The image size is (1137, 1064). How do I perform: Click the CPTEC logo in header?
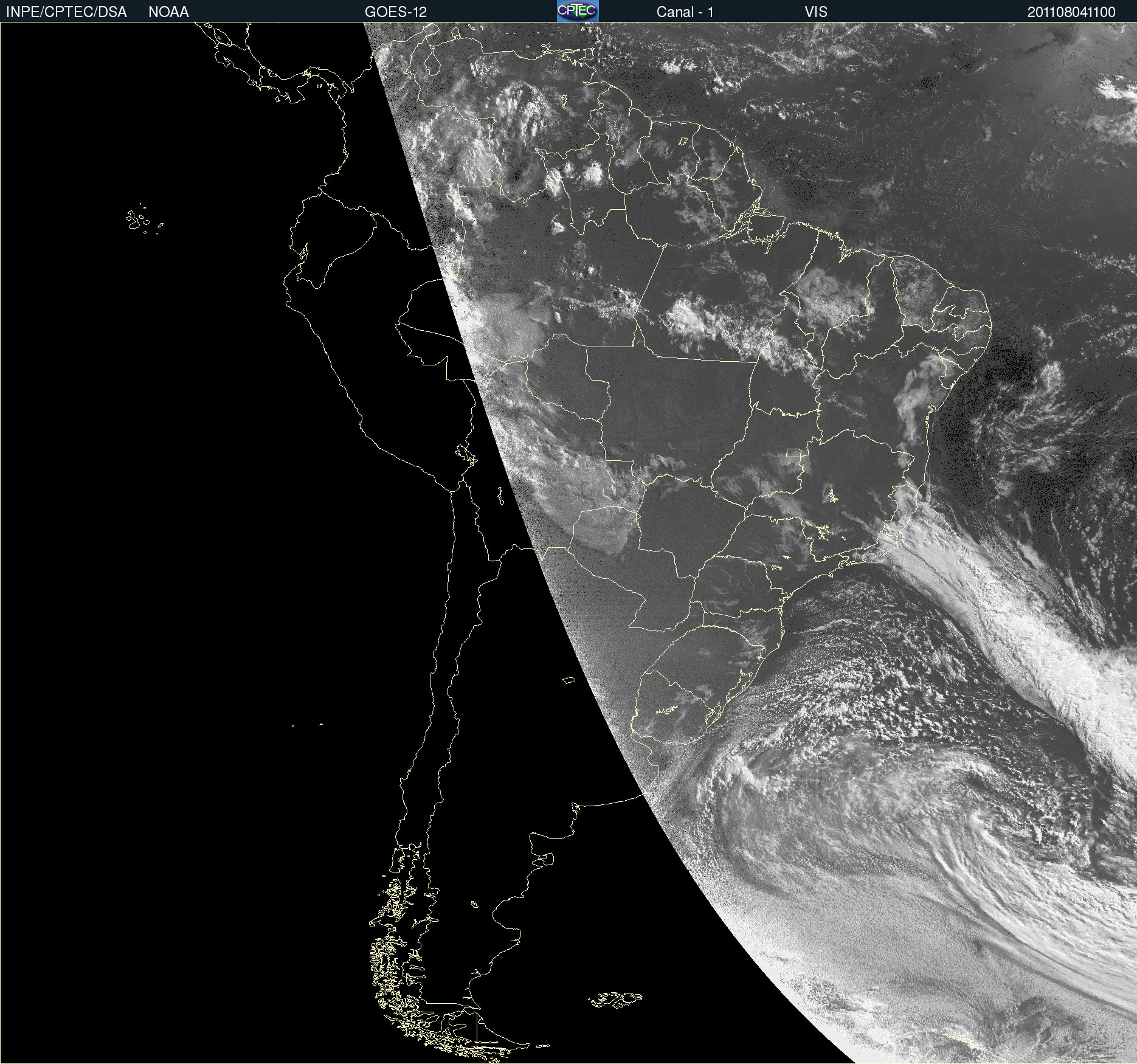click(x=578, y=11)
